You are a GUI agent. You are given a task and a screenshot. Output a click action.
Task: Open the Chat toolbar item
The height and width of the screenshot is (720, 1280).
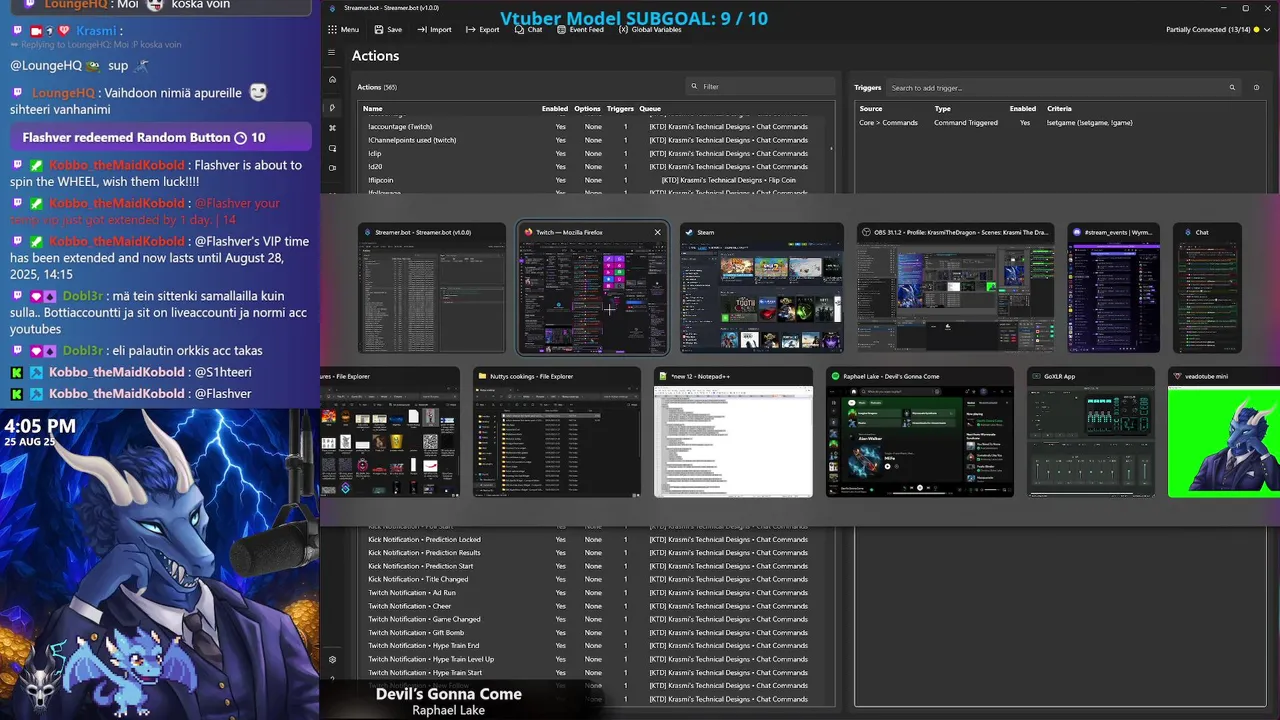tap(528, 29)
